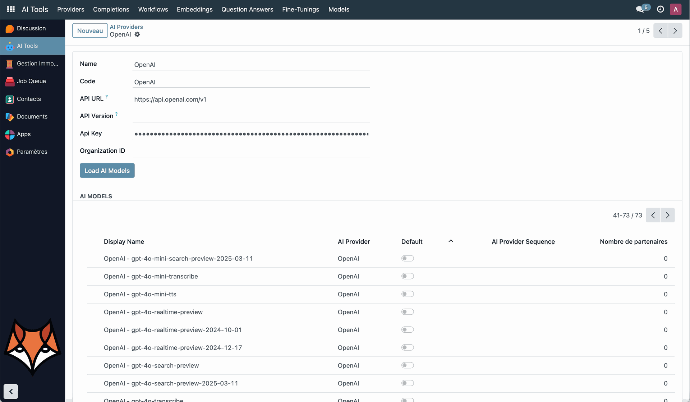Collapse the sidebar with the arrow button
This screenshot has height=402, width=690.
point(11,391)
